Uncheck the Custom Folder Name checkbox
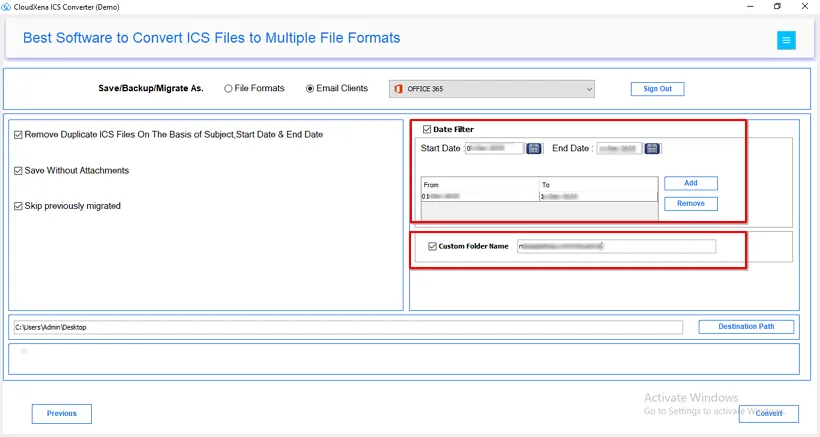The image size is (820, 437). (x=432, y=246)
